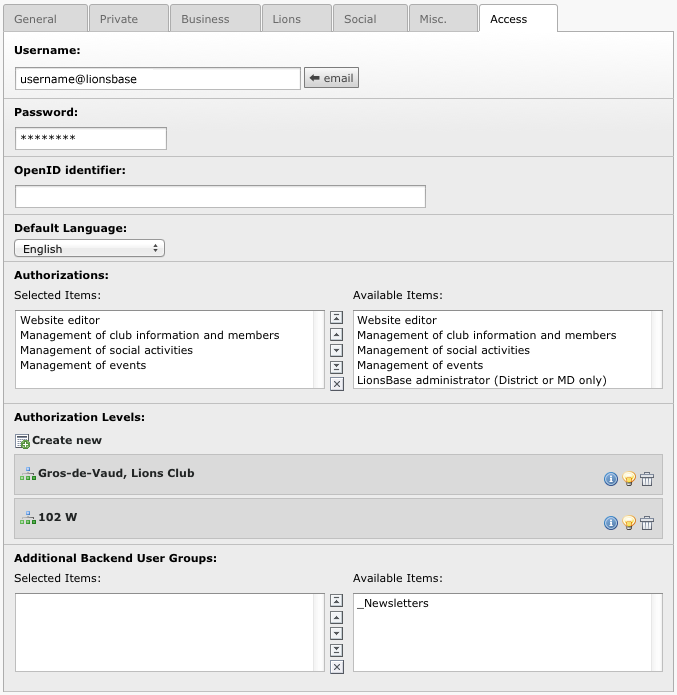Toggle lightbulb visibility for 102 W
Image resolution: width=677 pixels, height=695 pixels.
click(x=628, y=523)
